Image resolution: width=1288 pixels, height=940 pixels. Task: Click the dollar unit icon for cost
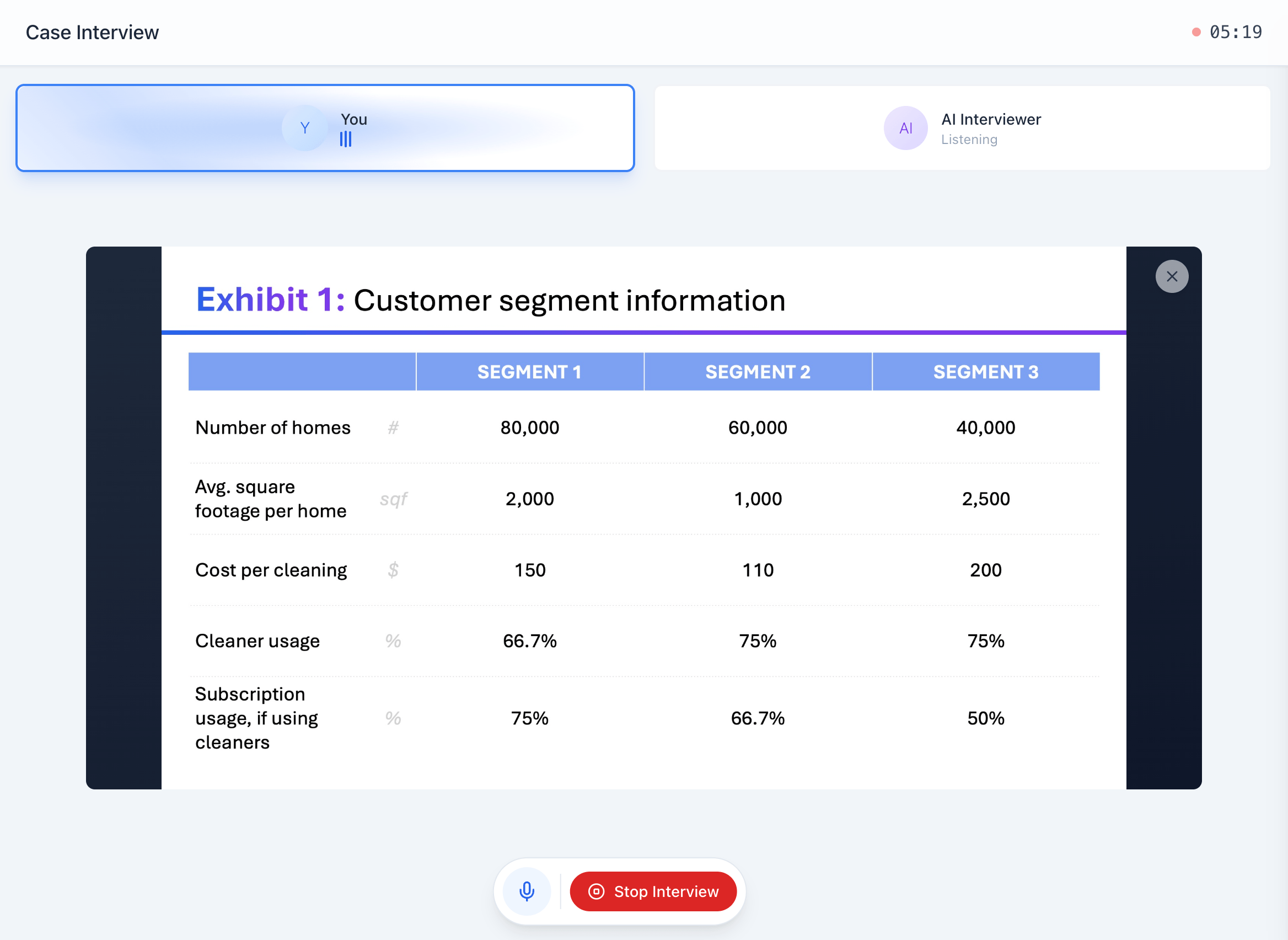pos(393,570)
